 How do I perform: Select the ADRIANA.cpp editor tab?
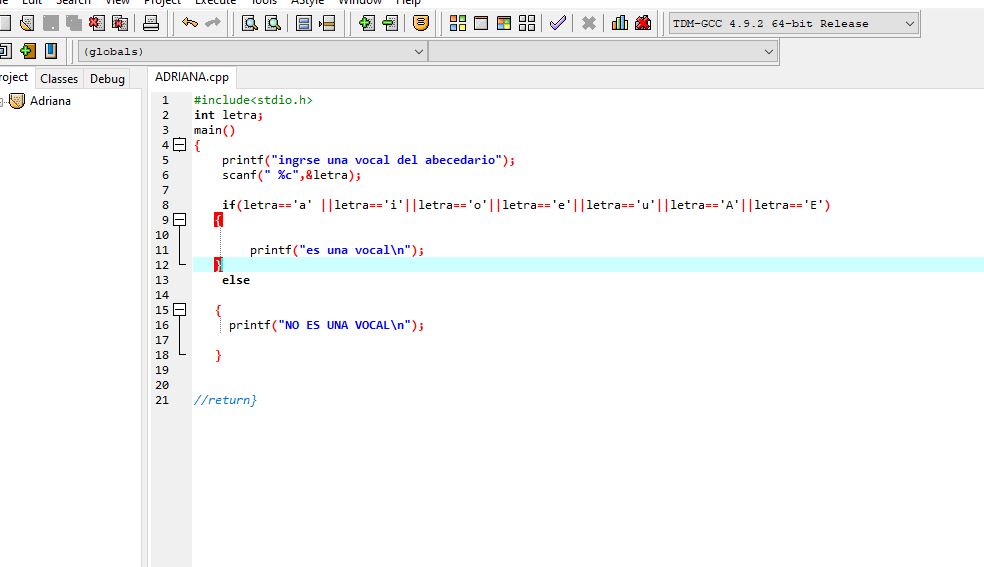point(192,77)
